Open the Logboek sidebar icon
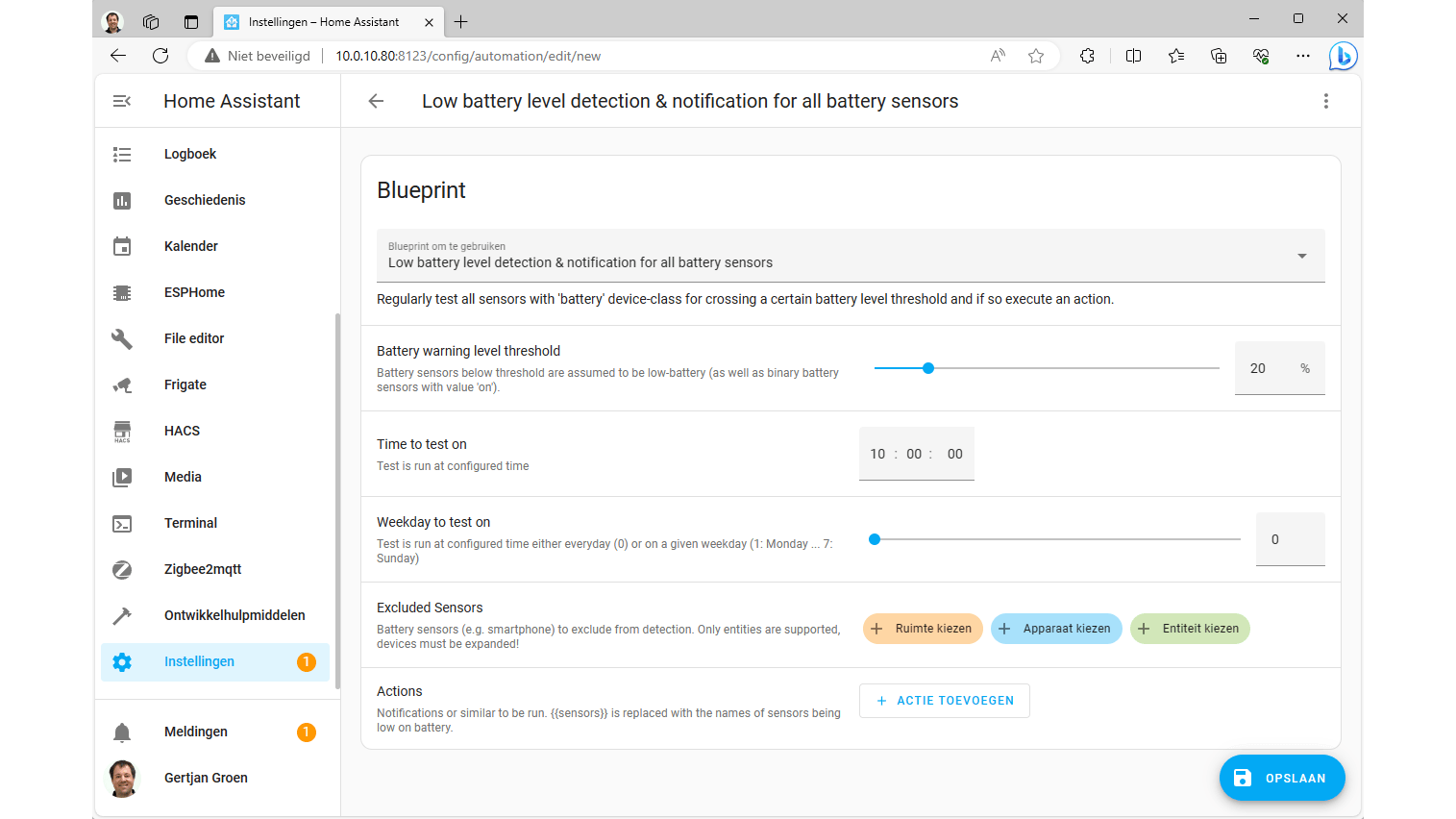The width and height of the screenshot is (1456, 819). point(122,154)
